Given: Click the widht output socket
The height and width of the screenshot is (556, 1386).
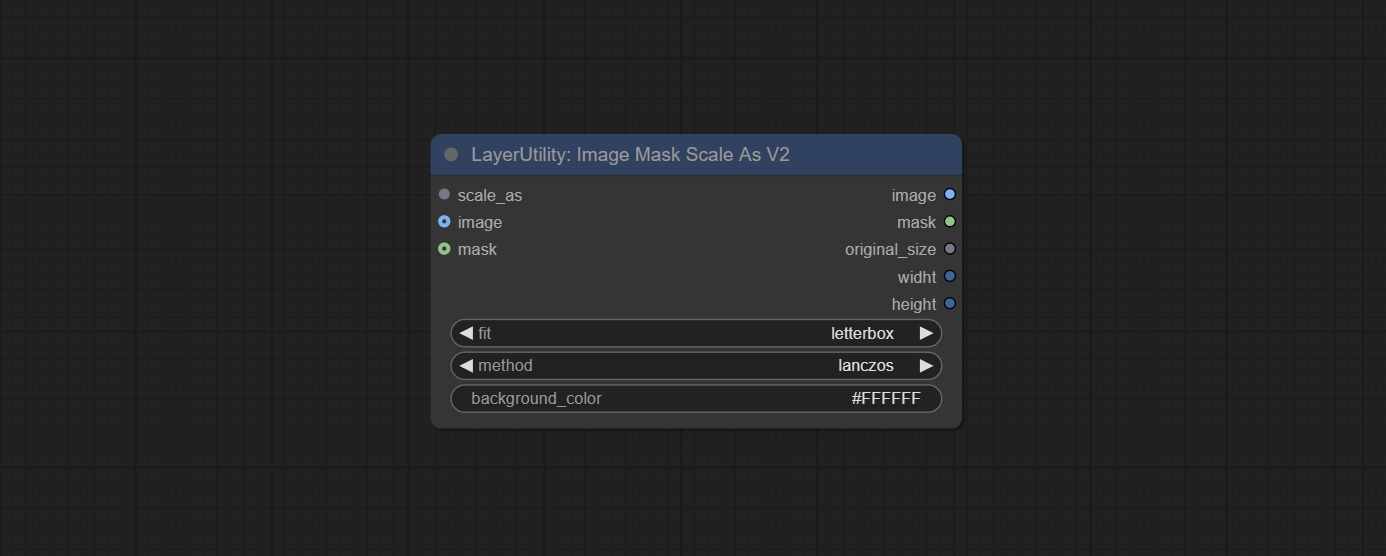Looking at the screenshot, I should [x=950, y=277].
